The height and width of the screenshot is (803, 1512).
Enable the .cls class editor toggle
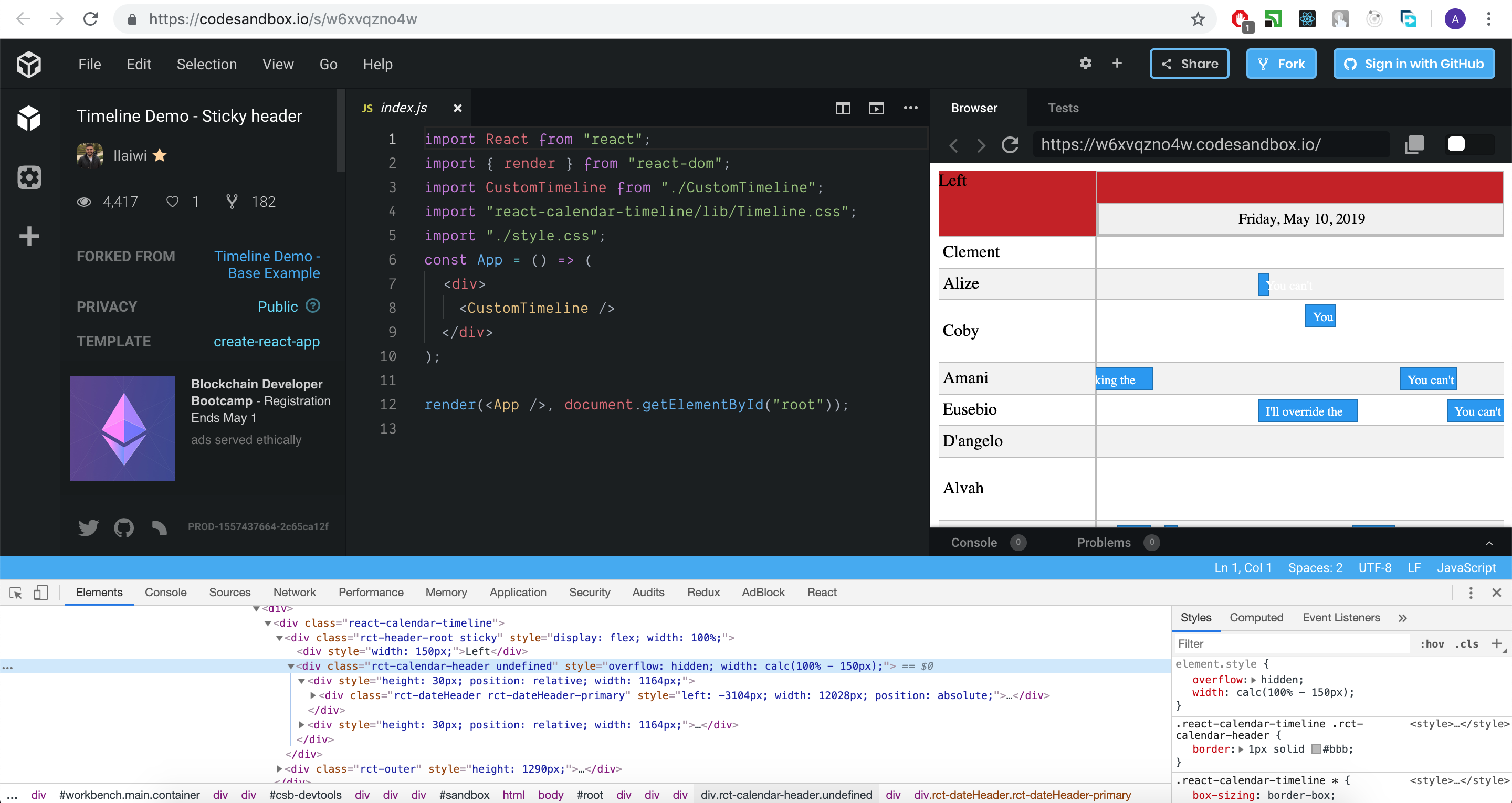click(1466, 643)
